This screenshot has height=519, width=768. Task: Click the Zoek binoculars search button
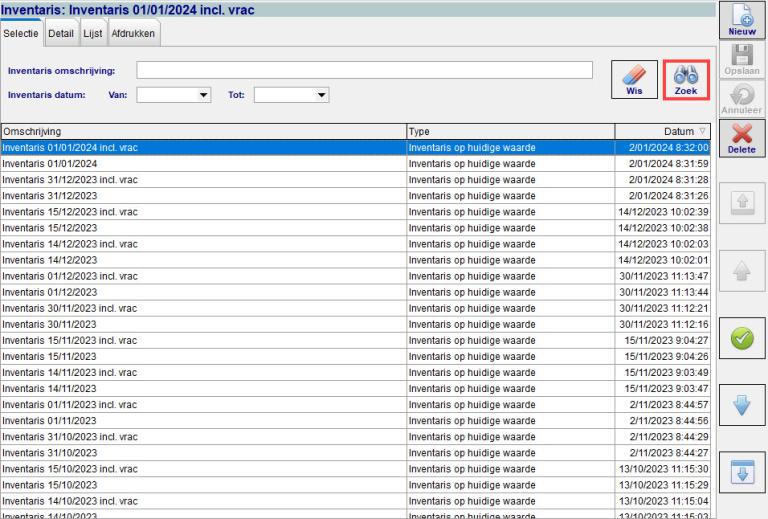tap(686, 79)
